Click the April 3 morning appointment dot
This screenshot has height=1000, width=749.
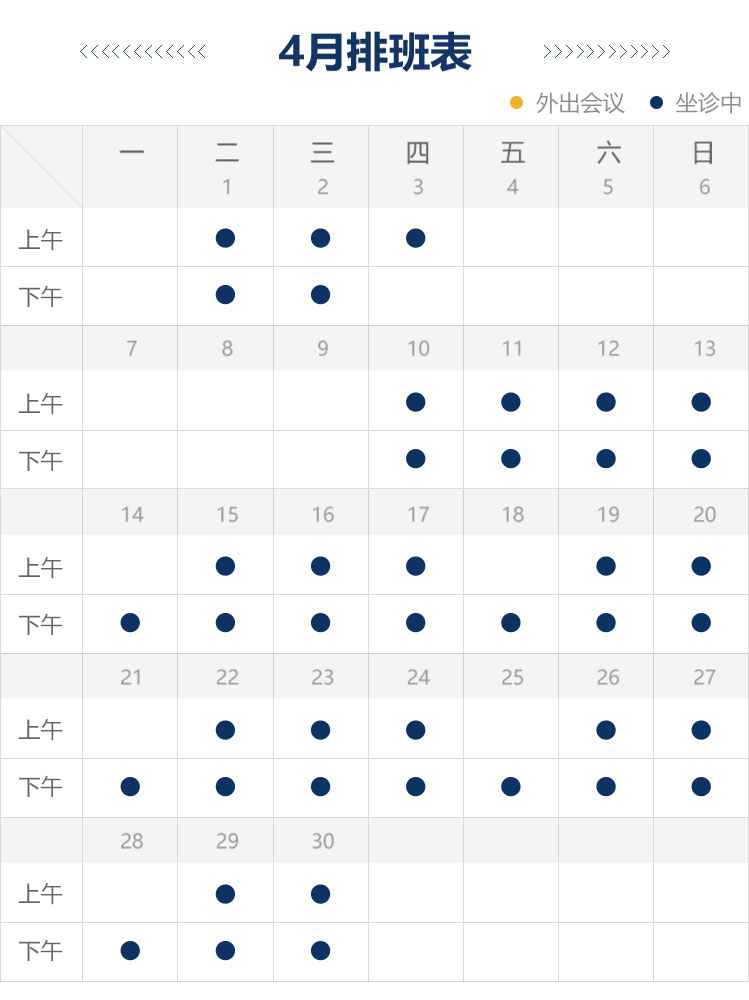416,238
